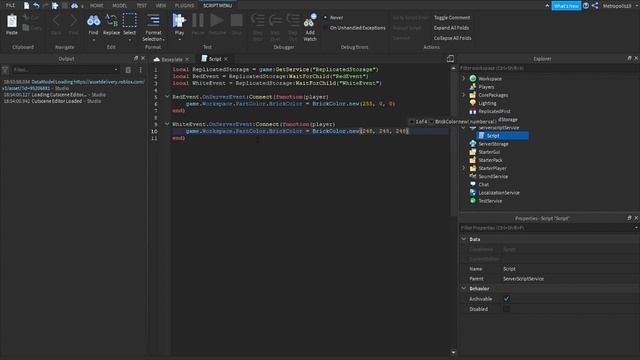The image size is (640, 360).
Task: Expand the Workspace tree node
Action: click(x=463, y=78)
